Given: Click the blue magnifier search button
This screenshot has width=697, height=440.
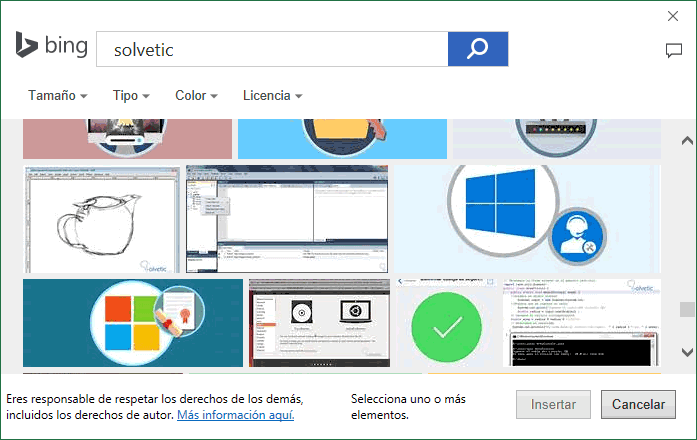Looking at the screenshot, I should pyautogui.click(x=478, y=49).
